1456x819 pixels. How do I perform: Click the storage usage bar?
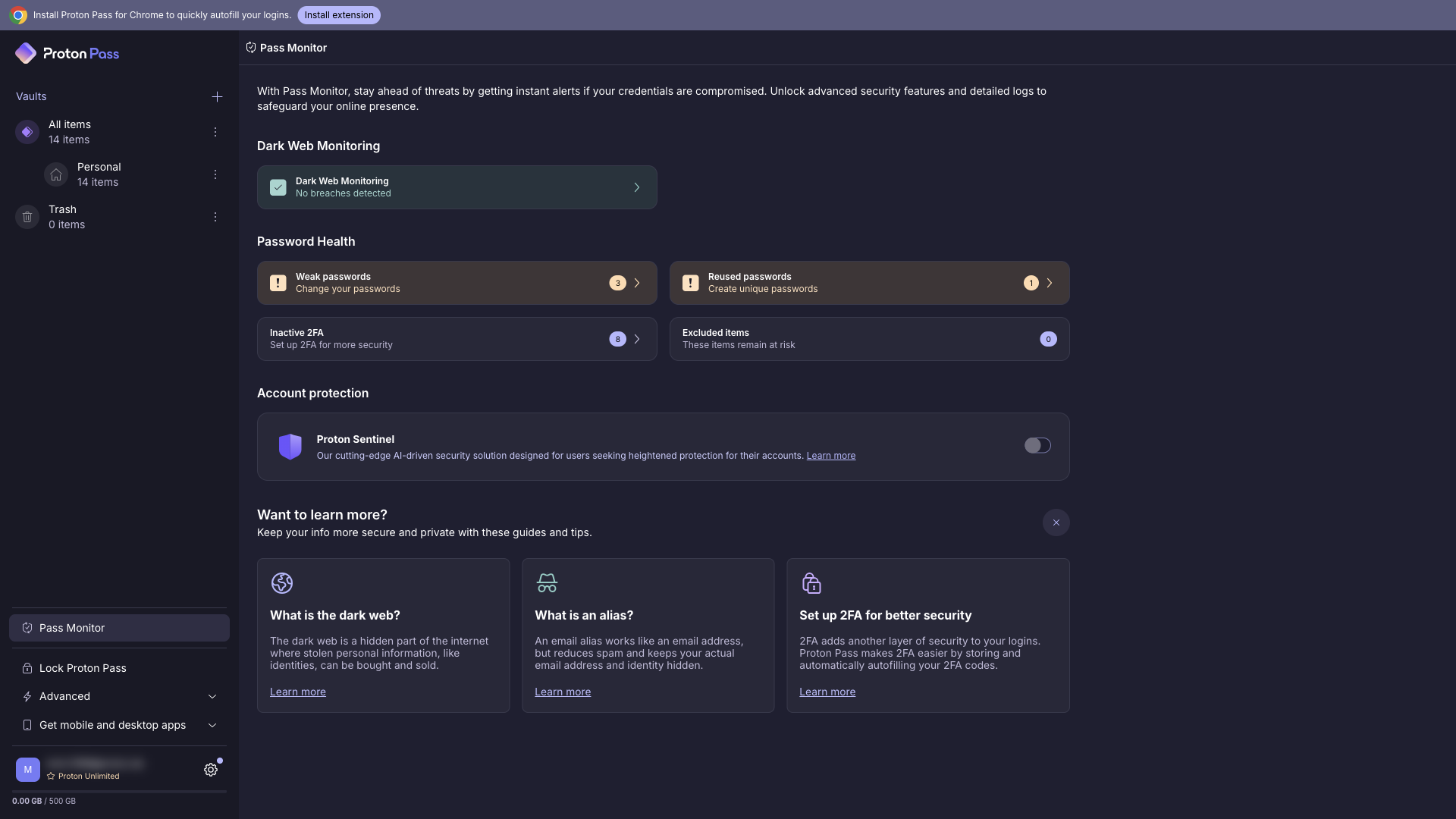point(119,792)
